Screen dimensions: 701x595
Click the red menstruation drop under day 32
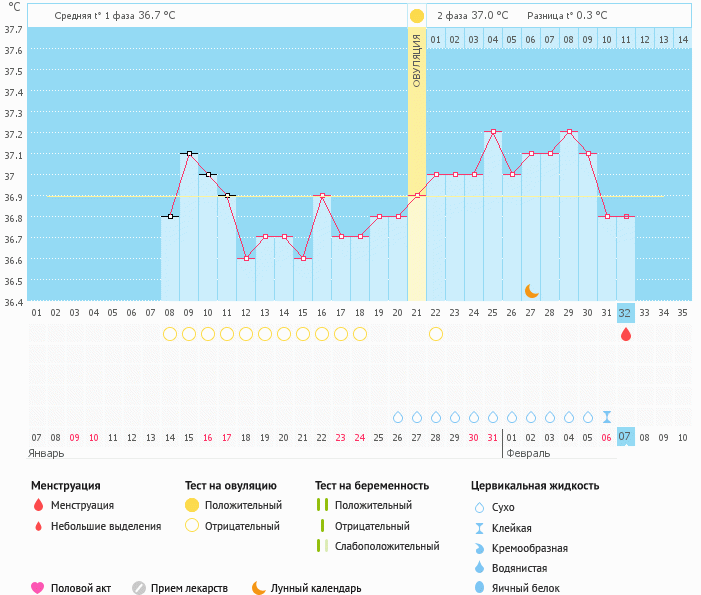(626, 334)
